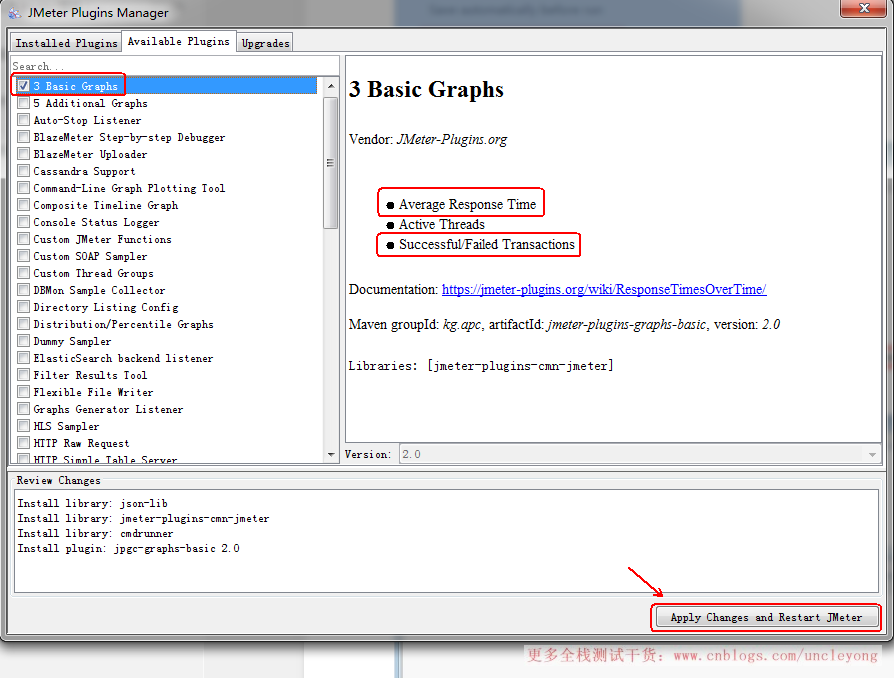The width and height of the screenshot is (894, 678).
Task: Select the Auto-Stop Listener list row
Action: tap(166, 120)
